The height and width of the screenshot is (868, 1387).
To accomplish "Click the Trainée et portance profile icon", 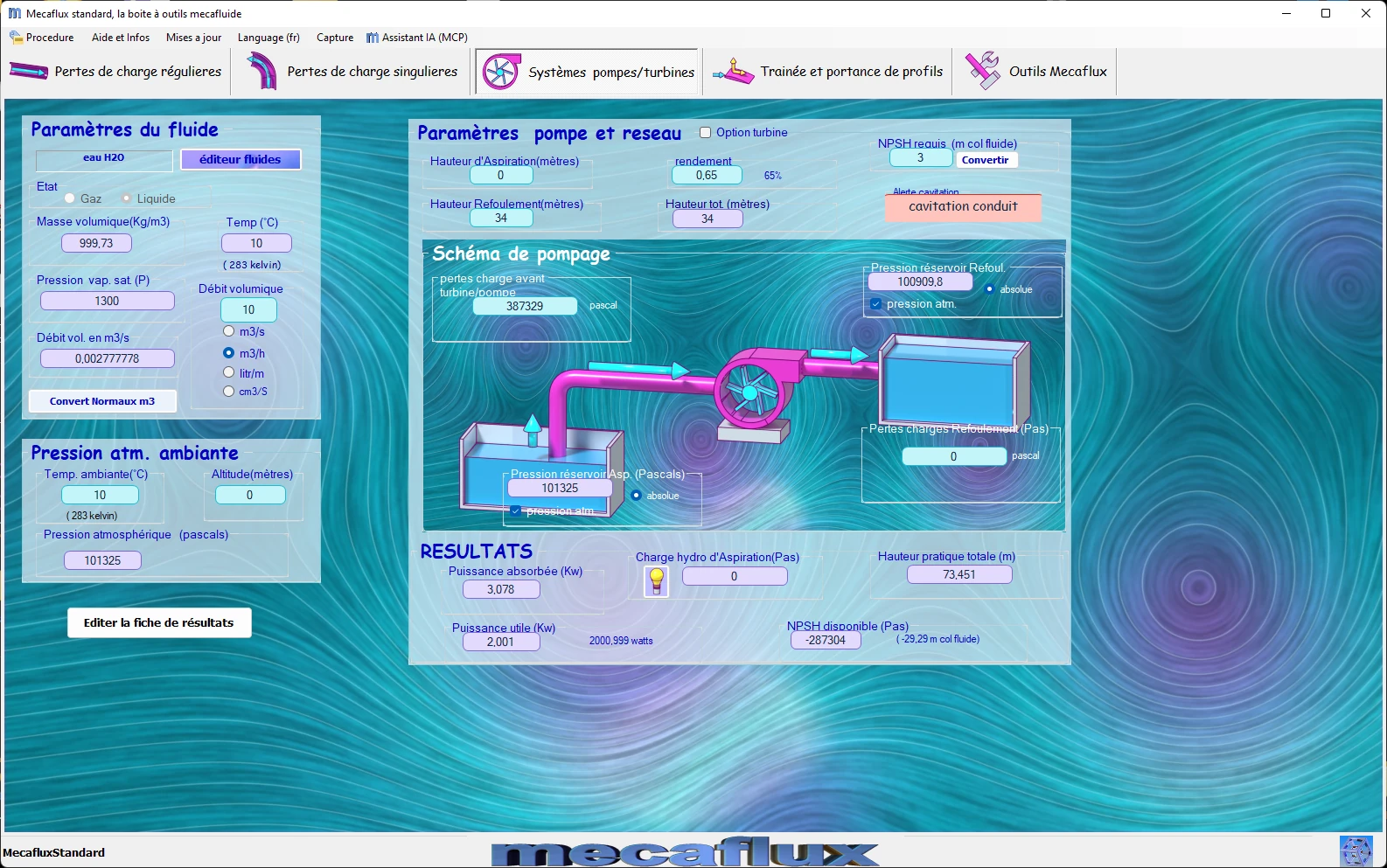I will coord(734,72).
